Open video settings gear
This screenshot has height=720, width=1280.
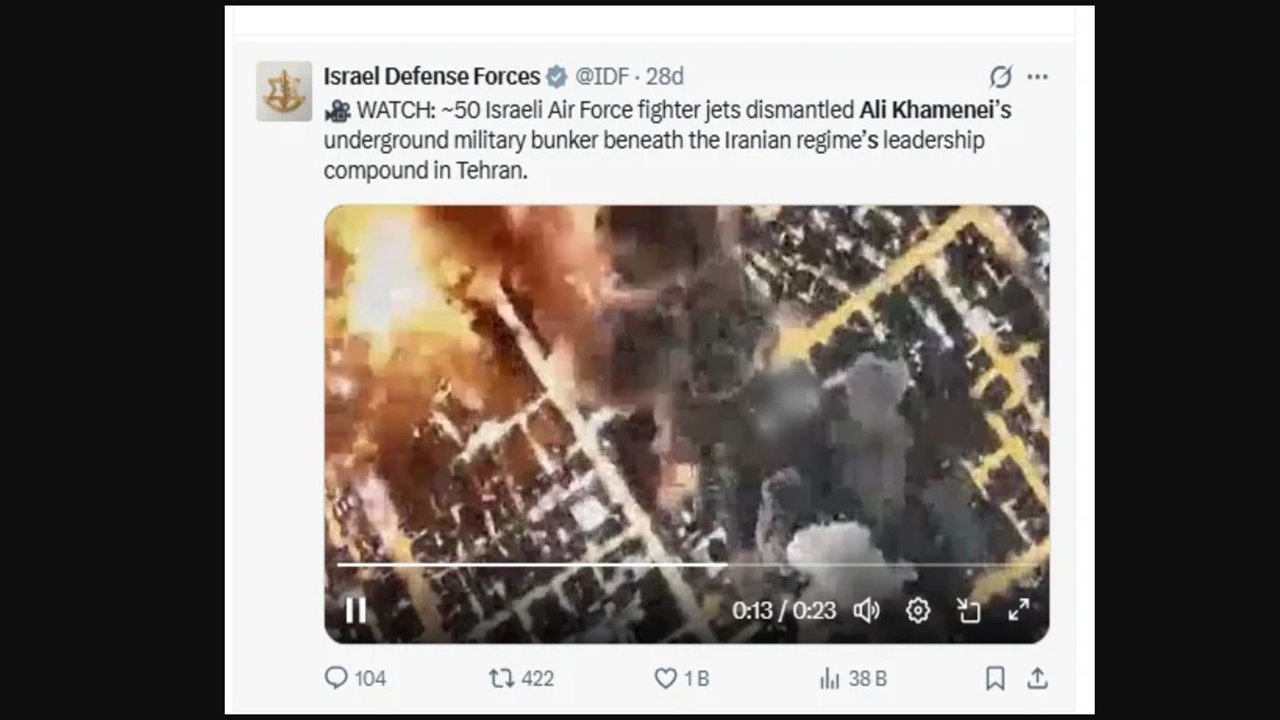(918, 610)
